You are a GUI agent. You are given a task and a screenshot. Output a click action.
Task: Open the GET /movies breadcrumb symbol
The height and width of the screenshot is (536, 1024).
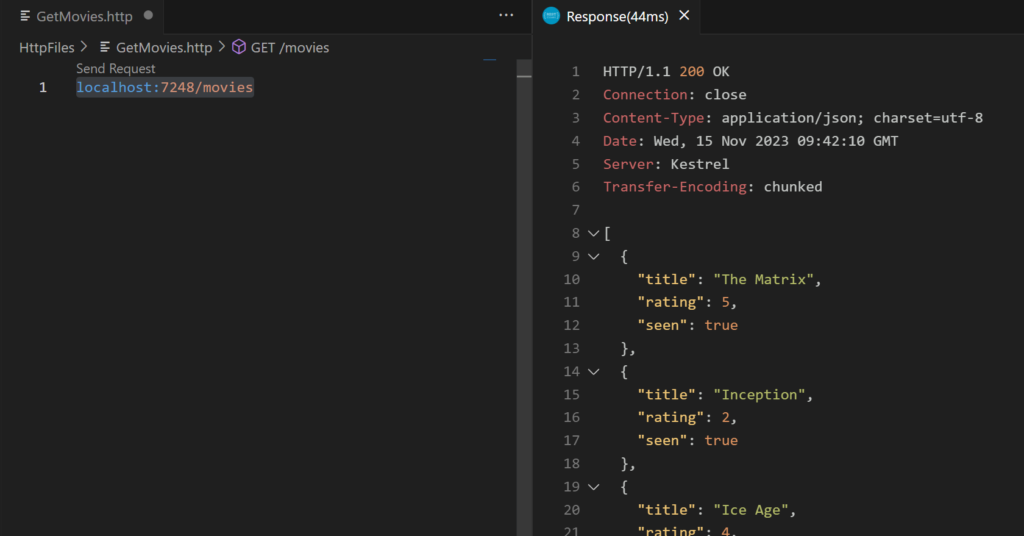pyautogui.click(x=290, y=47)
